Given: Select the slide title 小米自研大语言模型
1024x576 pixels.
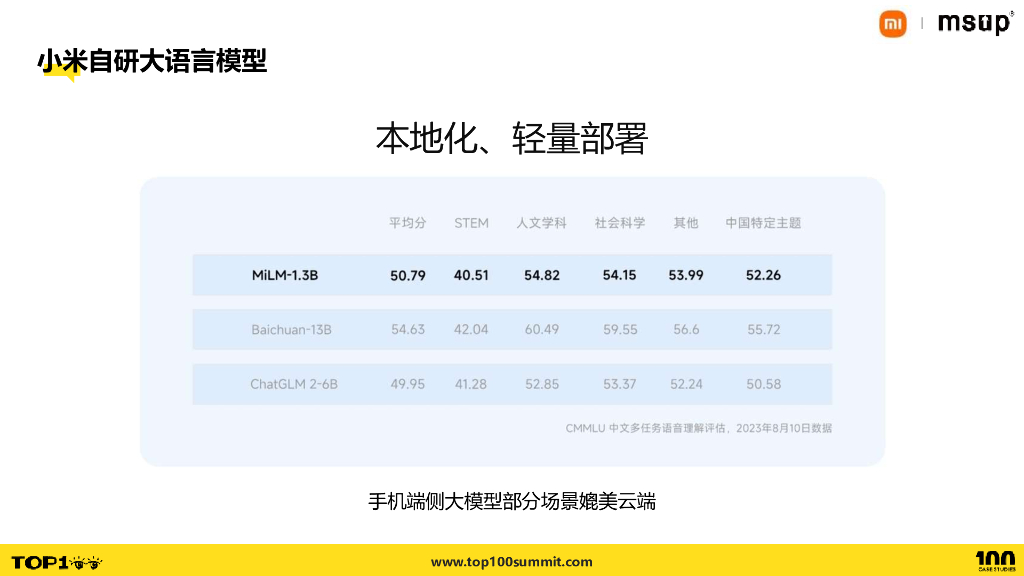Looking at the screenshot, I should tap(152, 61).
